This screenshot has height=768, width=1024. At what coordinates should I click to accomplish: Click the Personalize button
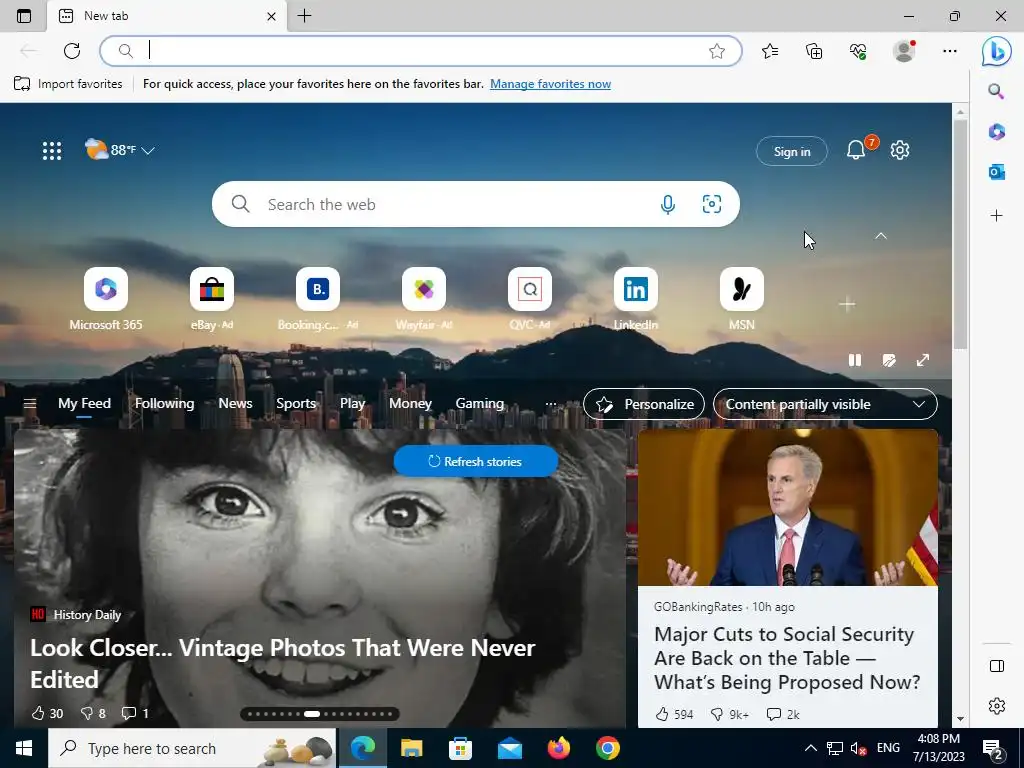click(644, 404)
